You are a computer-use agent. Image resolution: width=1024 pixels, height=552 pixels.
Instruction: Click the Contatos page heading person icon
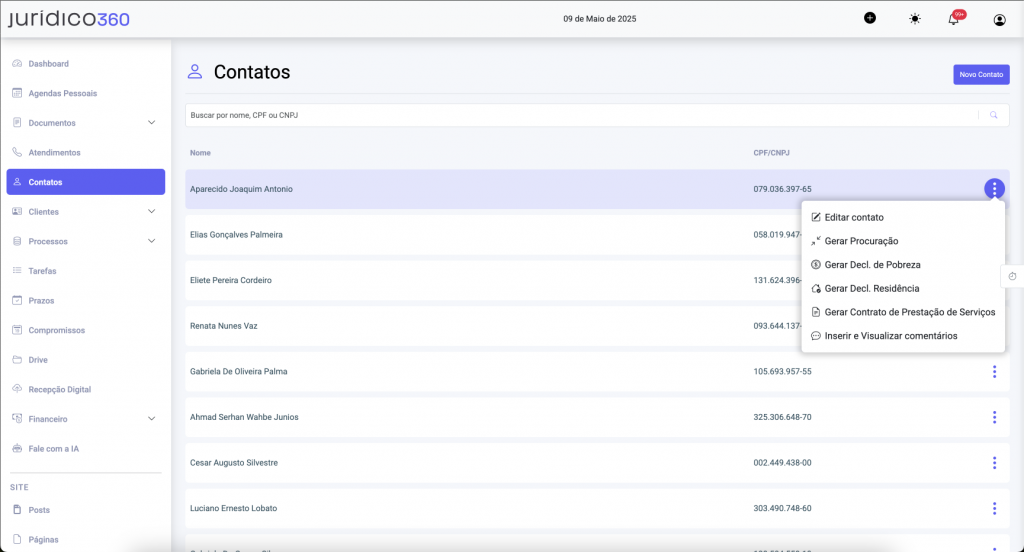pyautogui.click(x=195, y=72)
